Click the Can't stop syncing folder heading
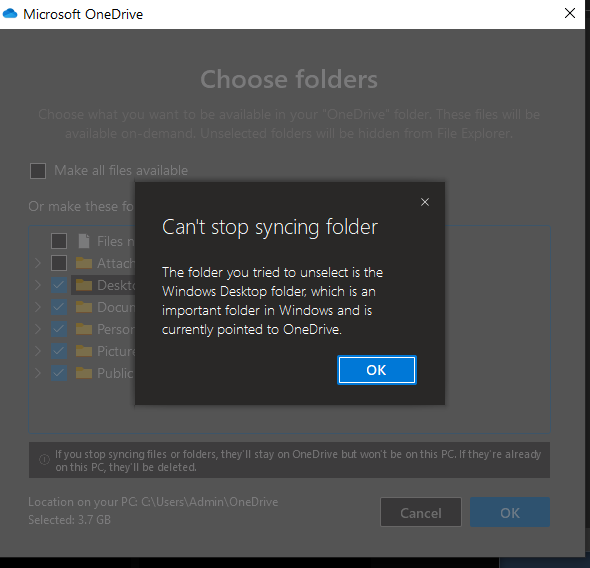 click(x=270, y=228)
